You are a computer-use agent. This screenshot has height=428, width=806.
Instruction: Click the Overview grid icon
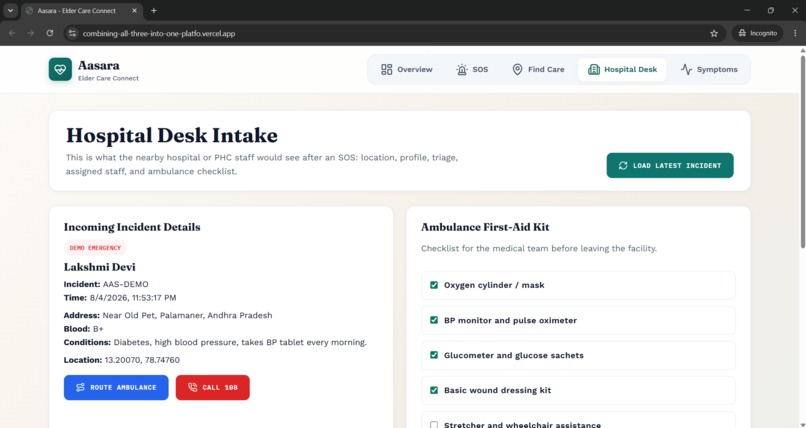[x=387, y=69]
